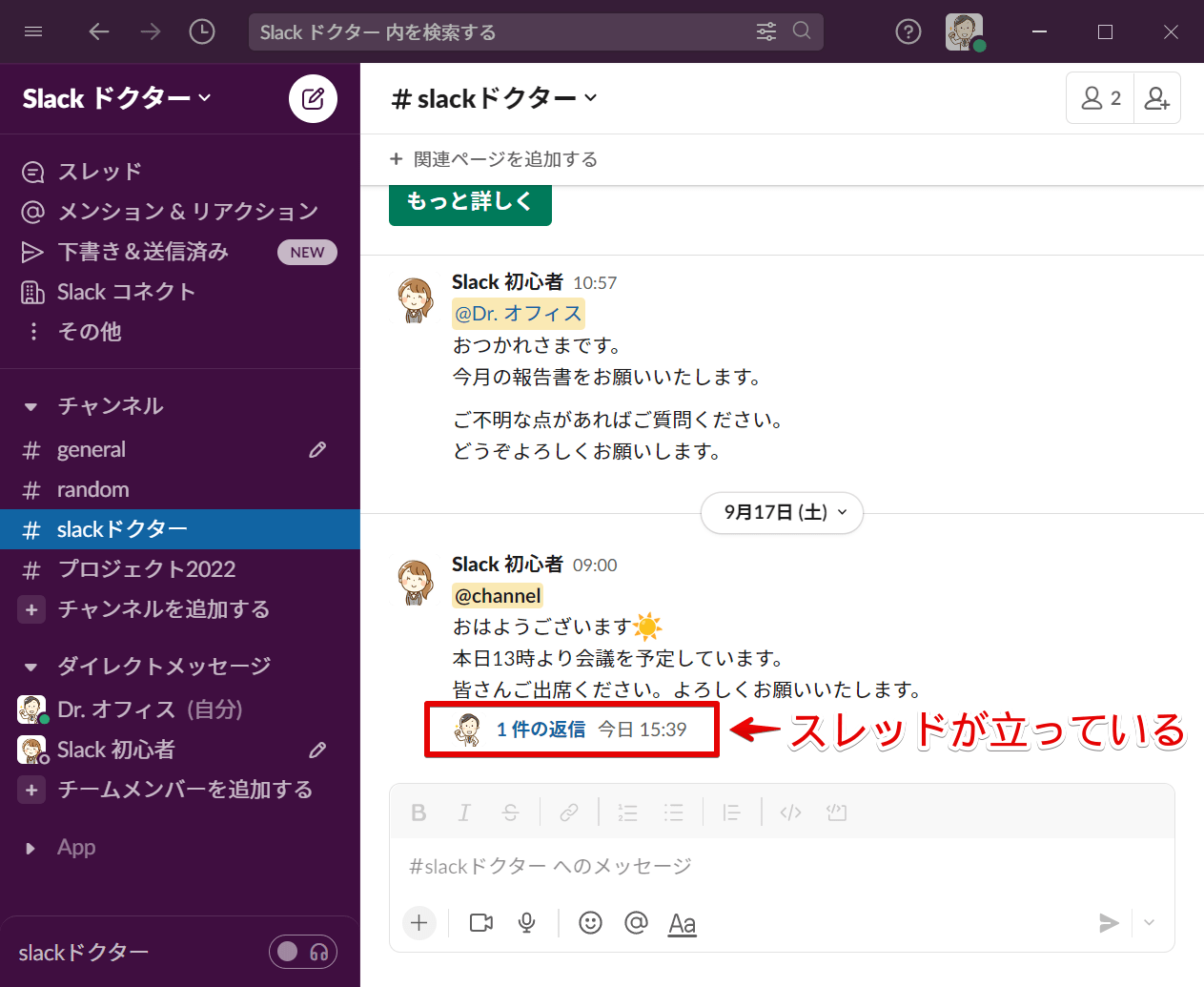1204x987 pixels.
Task: Click the @channel mention
Action: 498,596
